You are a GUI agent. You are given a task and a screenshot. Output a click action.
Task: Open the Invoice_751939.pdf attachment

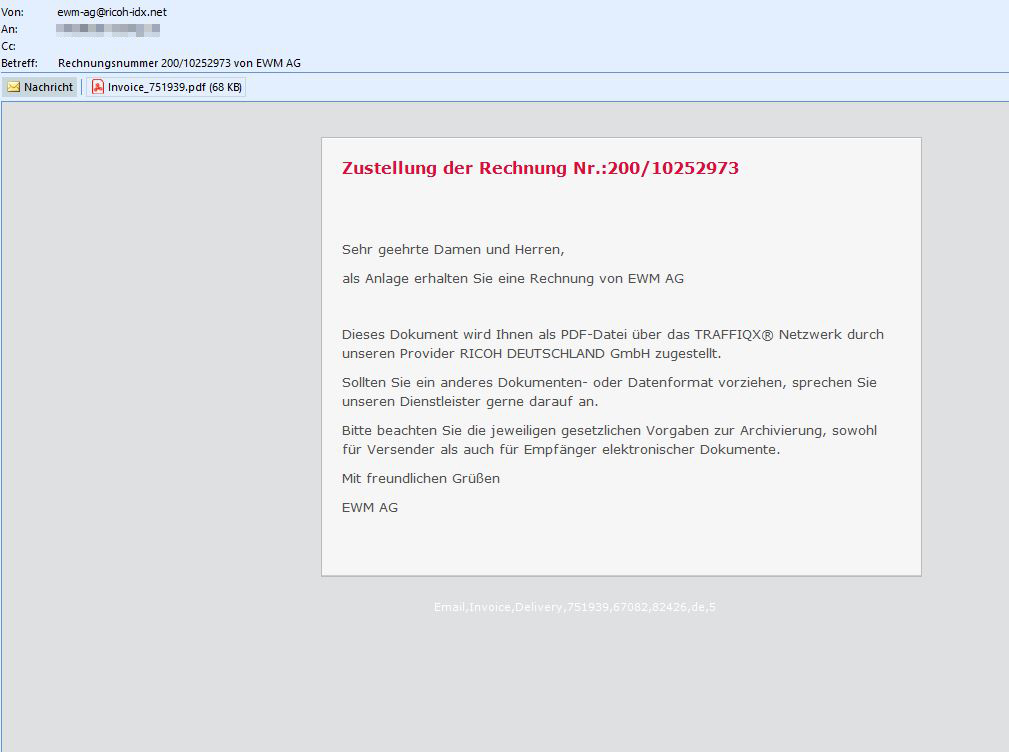point(167,87)
